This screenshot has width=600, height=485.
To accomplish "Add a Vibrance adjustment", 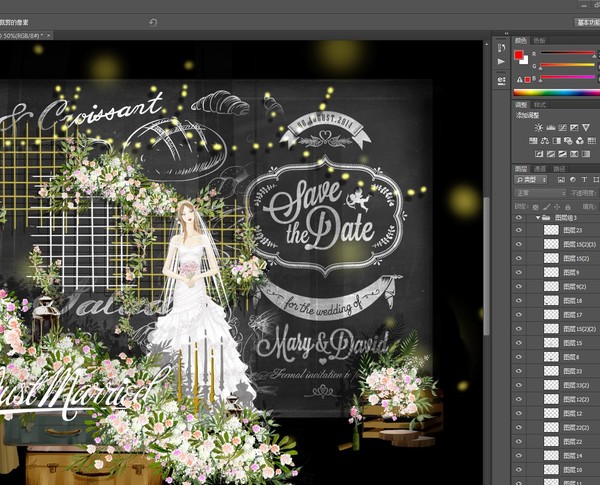I will 586,127.
